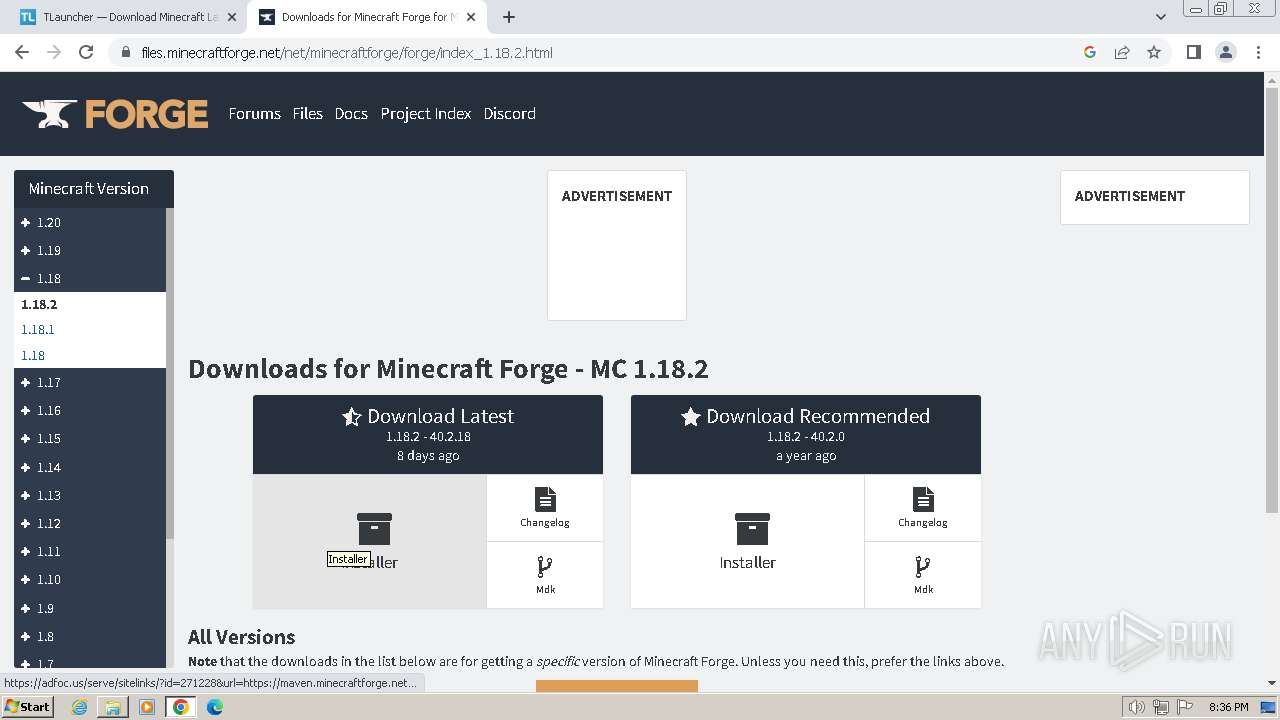Click the Google icon in address bar

(1090, 52)
